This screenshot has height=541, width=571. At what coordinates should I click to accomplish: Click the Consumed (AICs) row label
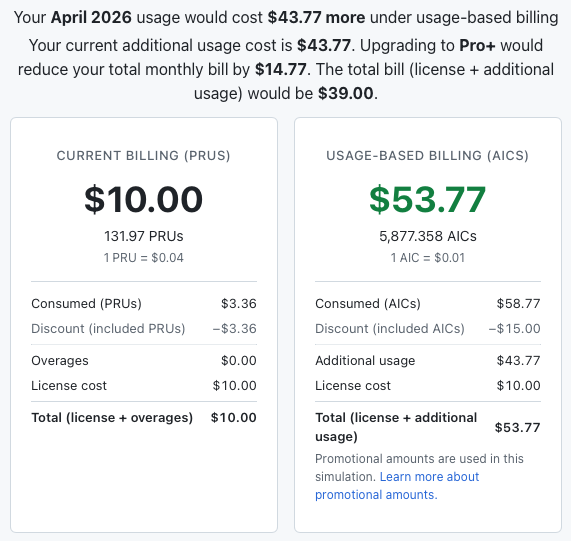(368, 304)
